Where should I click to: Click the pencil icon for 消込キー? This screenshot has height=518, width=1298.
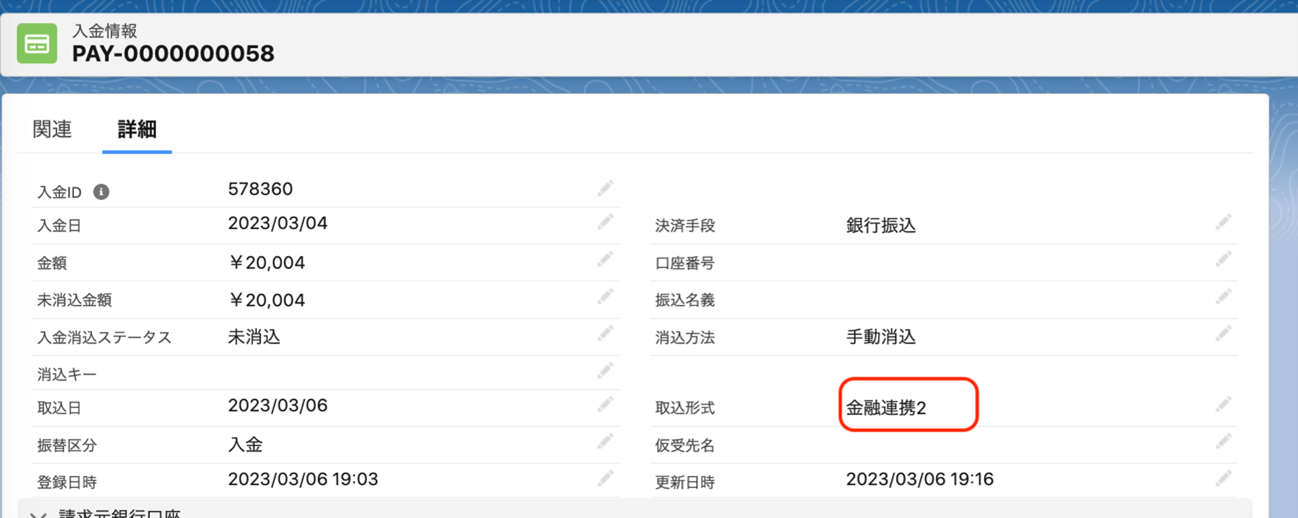click(605, 371)
